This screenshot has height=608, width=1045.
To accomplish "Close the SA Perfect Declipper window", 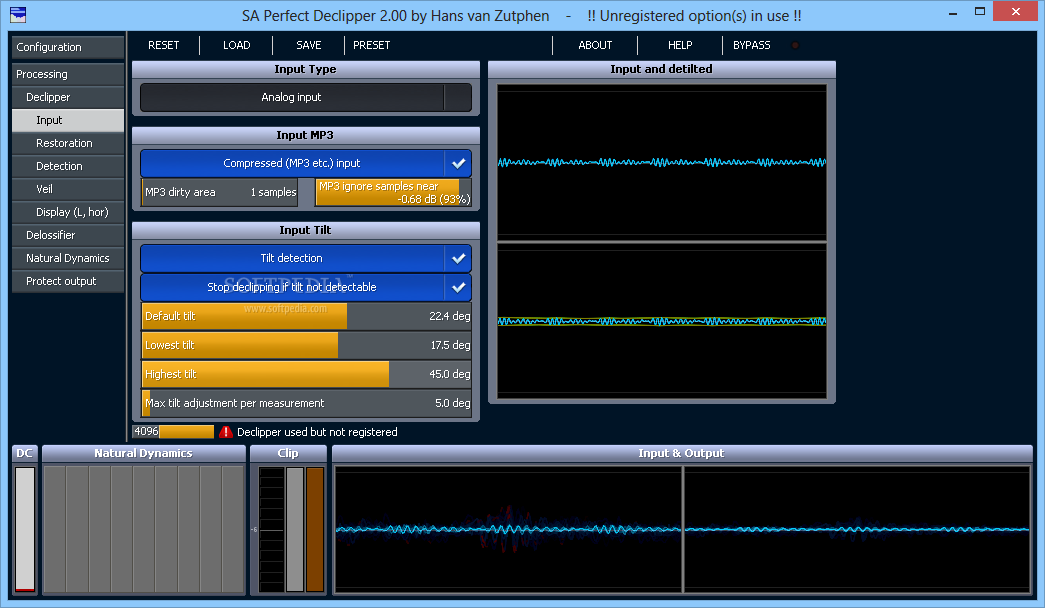I will (1016, 11).
